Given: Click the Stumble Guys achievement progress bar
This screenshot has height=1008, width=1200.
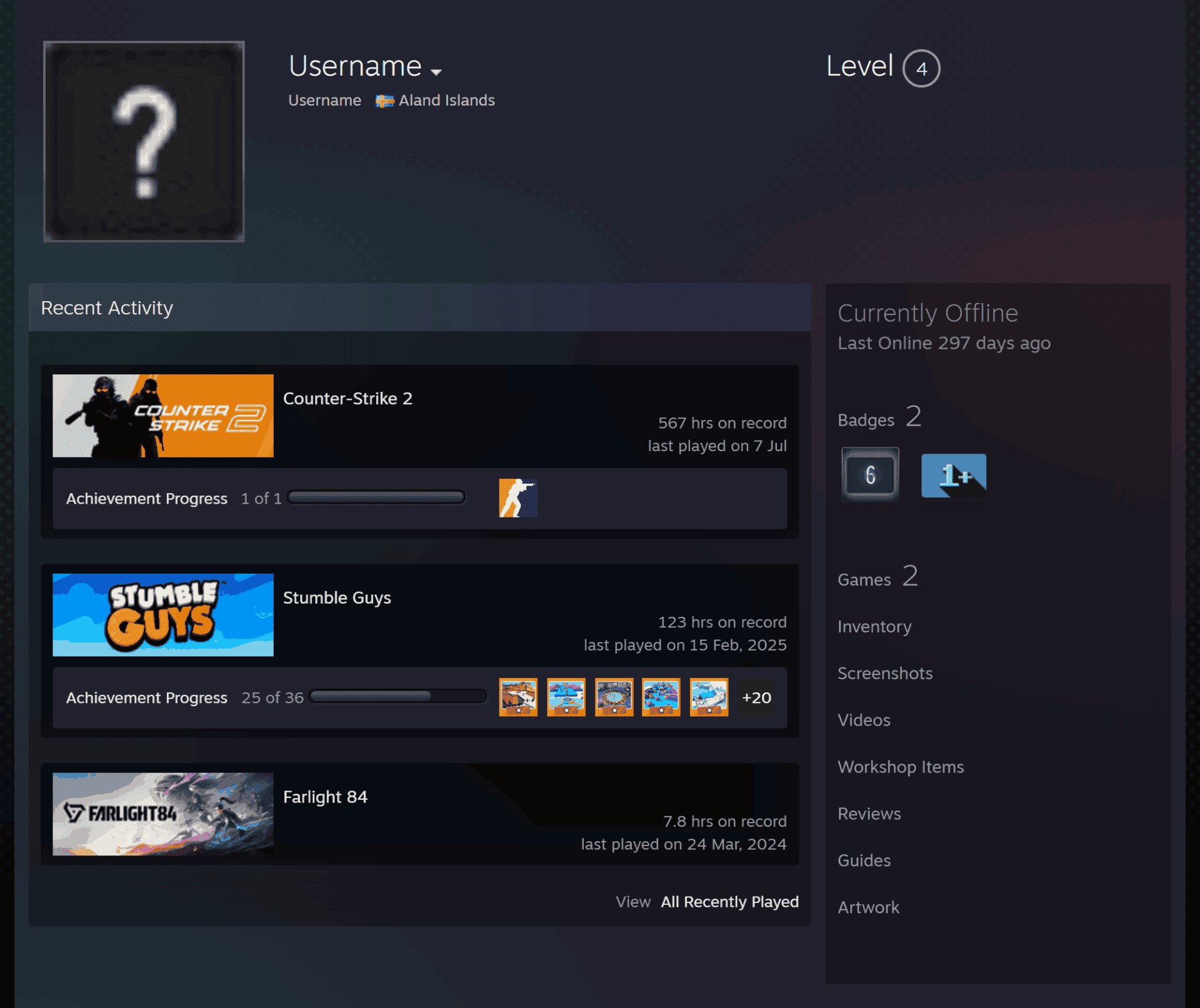Looking at the screenshot, I should (x=398, y=696).
